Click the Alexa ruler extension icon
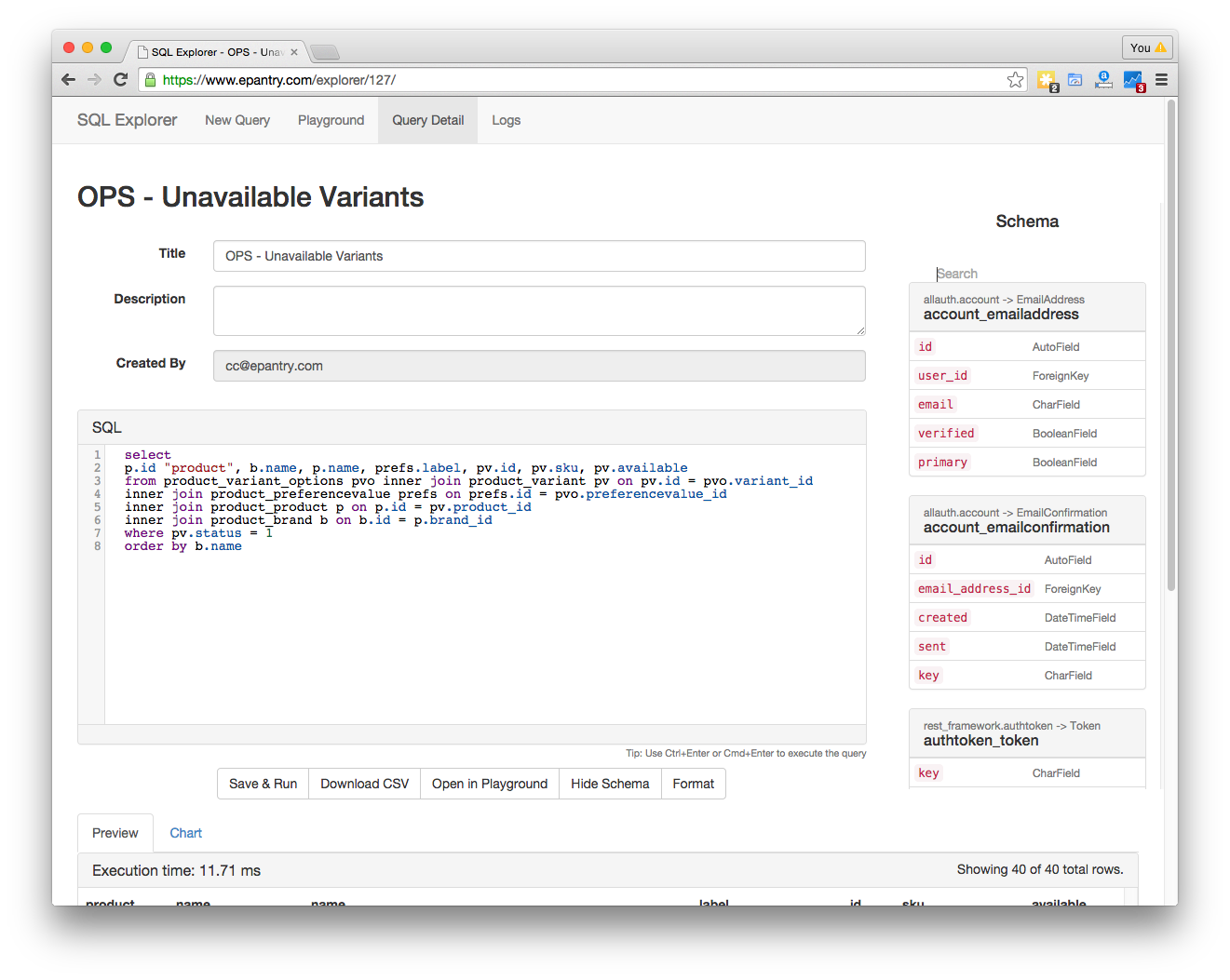Image resolution: width=1230 pixels, height=980 pixels. point(1103,80)
